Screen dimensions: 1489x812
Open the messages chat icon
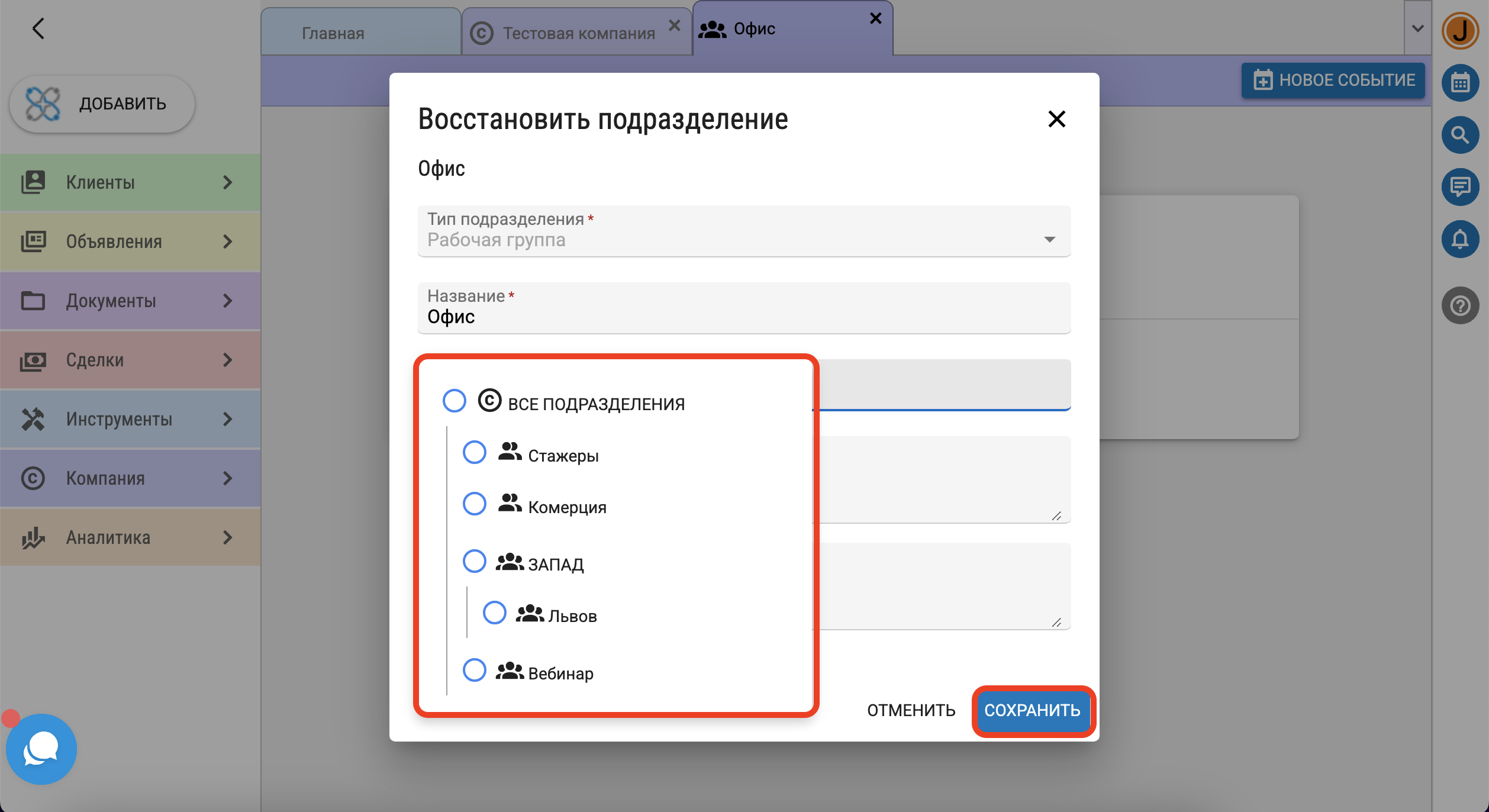(x=1459, y=188)
